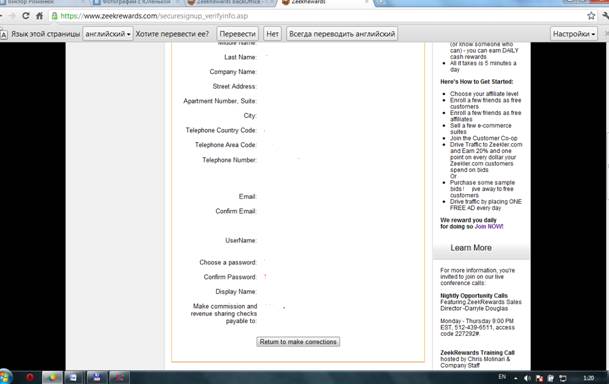Click the Язык этой страницы label
The height and width of the screenshot is (384, 609).
45,34
